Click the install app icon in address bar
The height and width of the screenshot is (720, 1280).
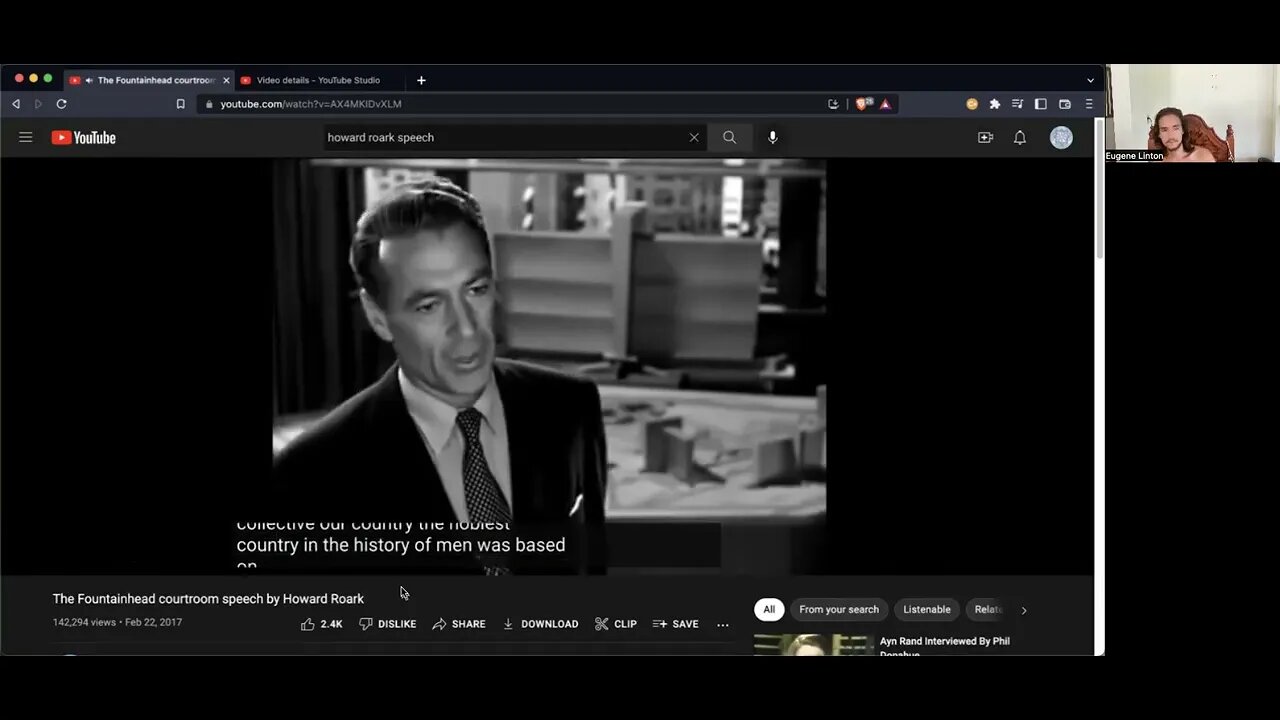coord(833,104)
